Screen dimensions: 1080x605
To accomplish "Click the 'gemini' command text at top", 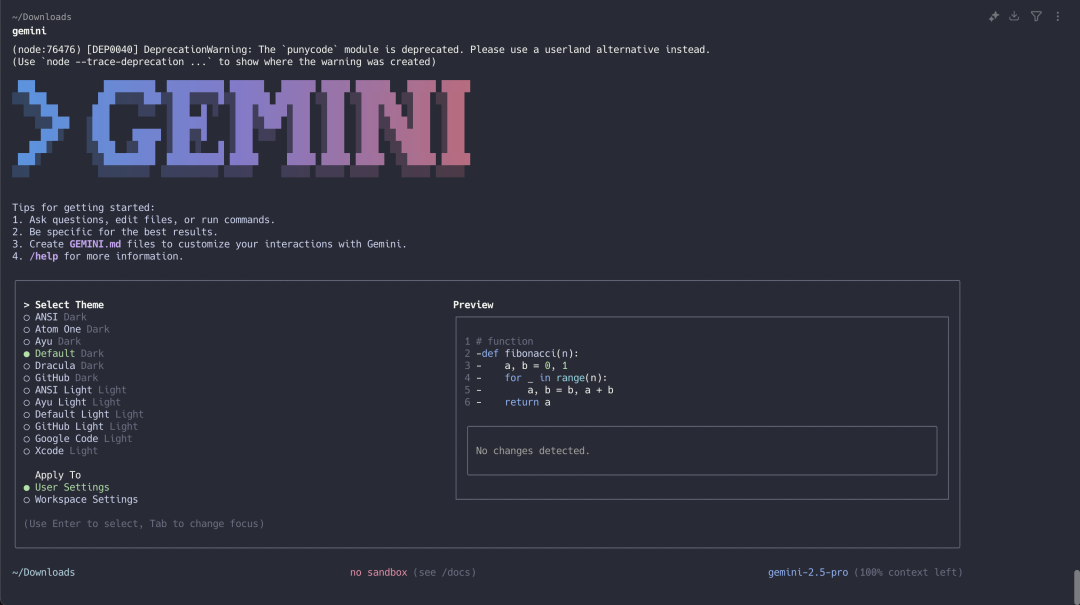I will pos(29,31).
